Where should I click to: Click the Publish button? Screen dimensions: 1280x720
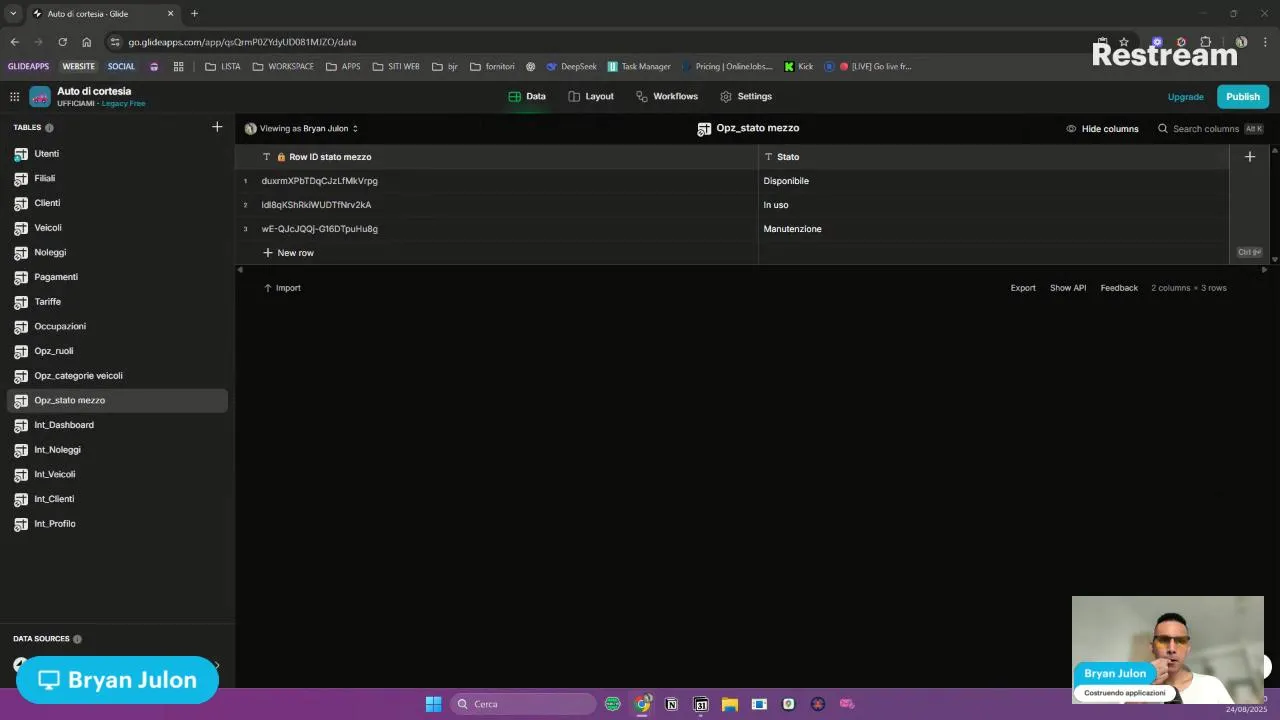(x=1243, y=97)
